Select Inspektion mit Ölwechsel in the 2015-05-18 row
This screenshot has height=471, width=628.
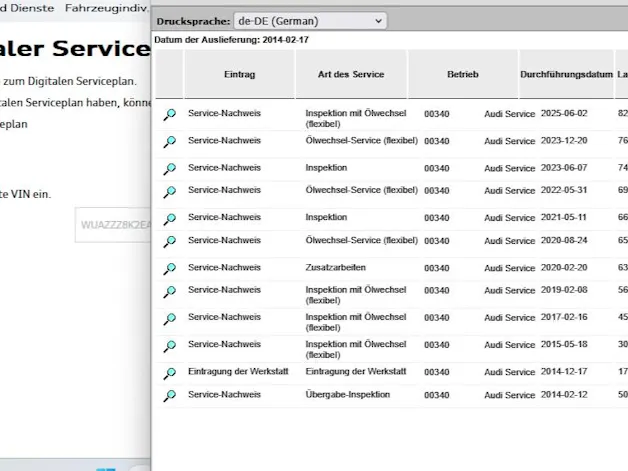tap(356, 350)
